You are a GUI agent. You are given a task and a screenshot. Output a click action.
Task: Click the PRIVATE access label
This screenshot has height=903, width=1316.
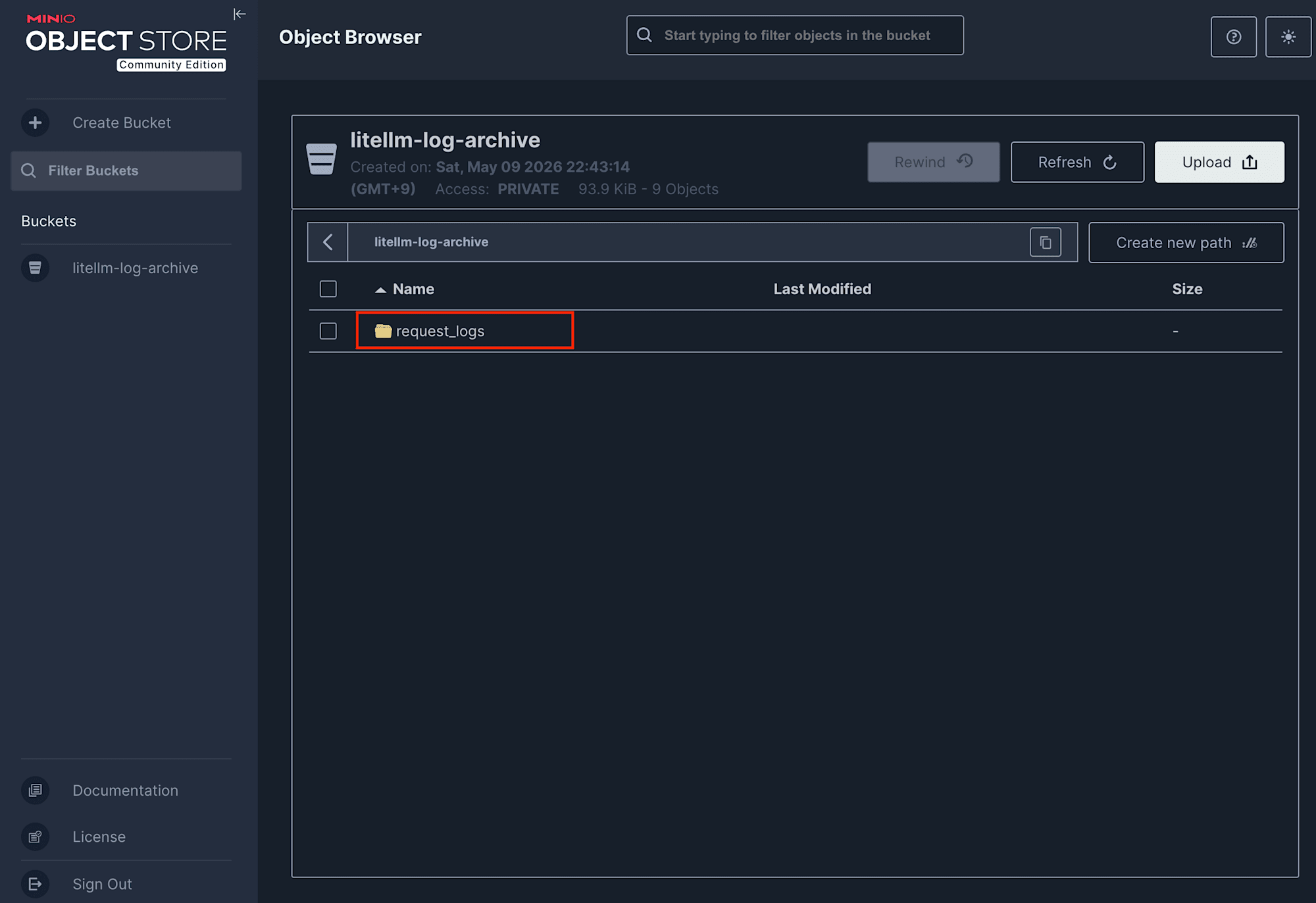528,189
